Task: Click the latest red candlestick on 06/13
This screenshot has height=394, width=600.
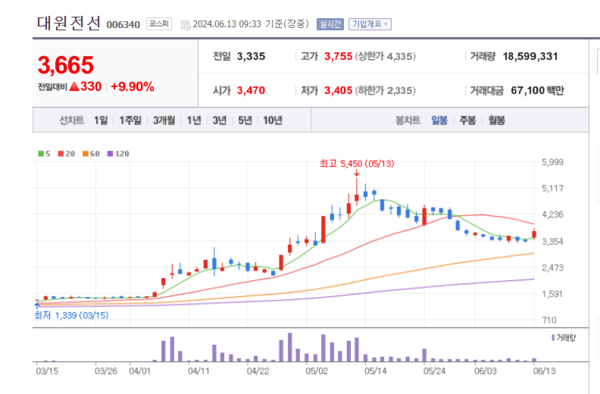Action: 534,234
